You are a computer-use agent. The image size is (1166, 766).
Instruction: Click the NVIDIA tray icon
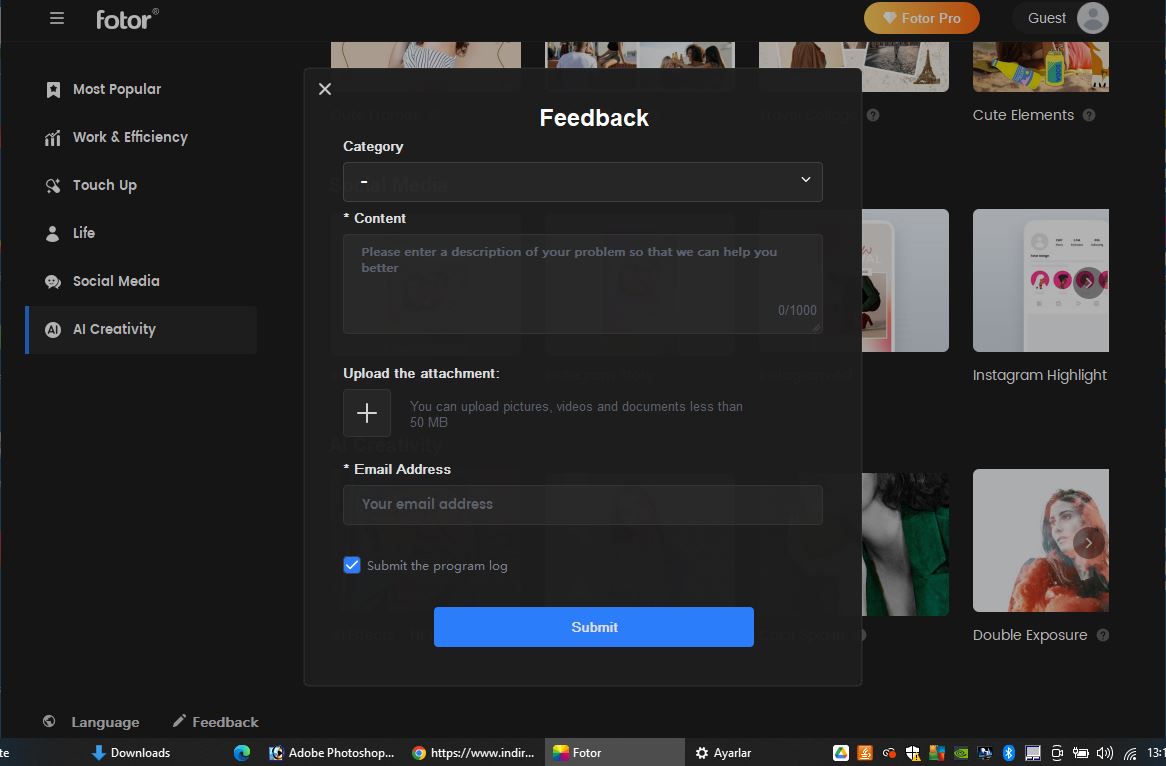[x=961, y=753]
